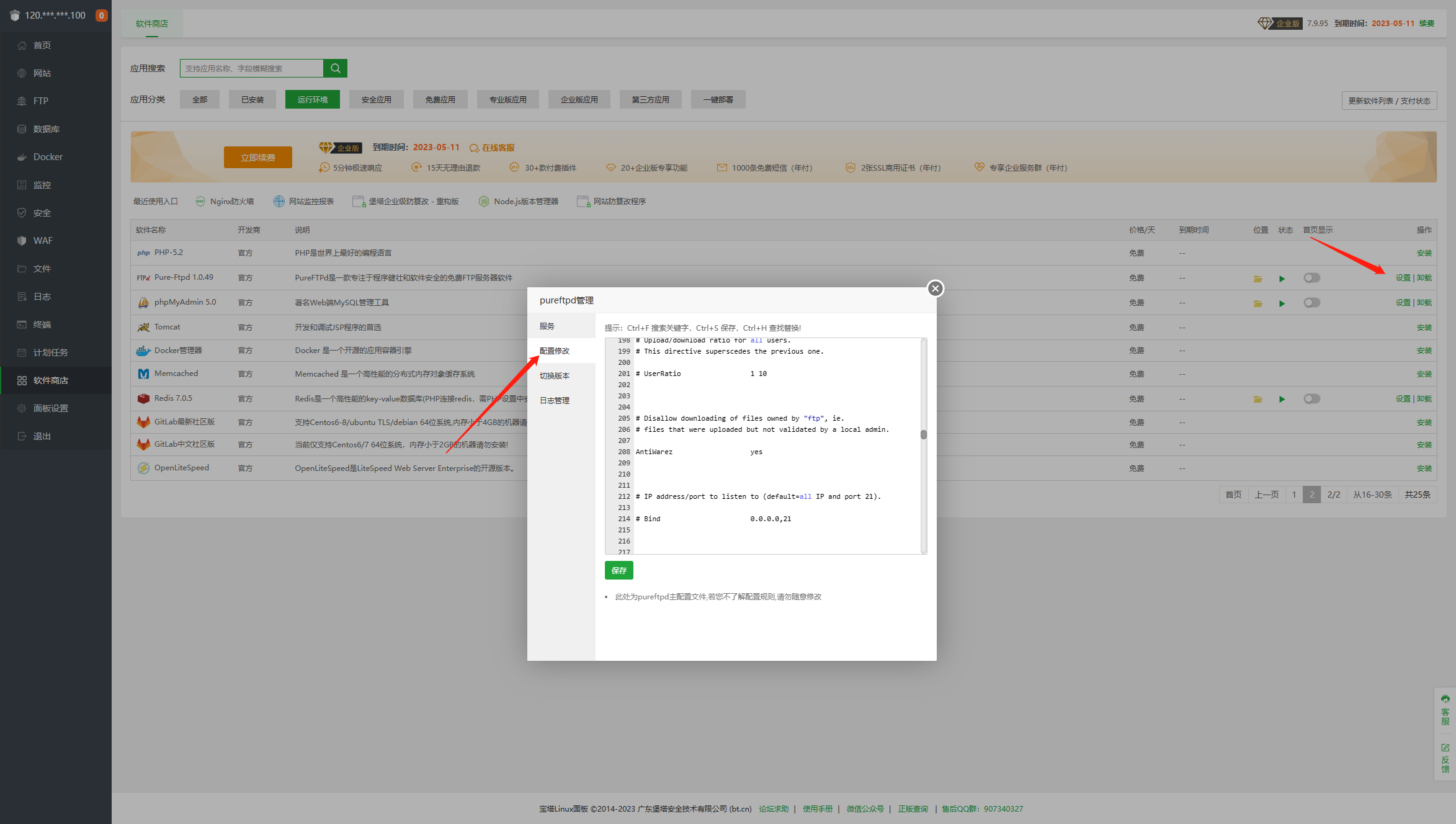1456x824 pixels.
Task: Click the Redis status play icon
Action: 1282,399
